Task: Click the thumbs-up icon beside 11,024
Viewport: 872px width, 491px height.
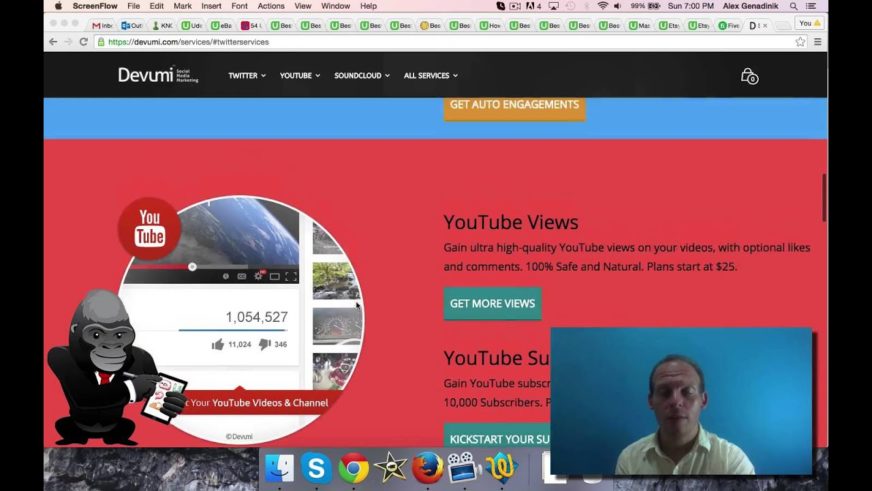Action: tap(217, 344)
